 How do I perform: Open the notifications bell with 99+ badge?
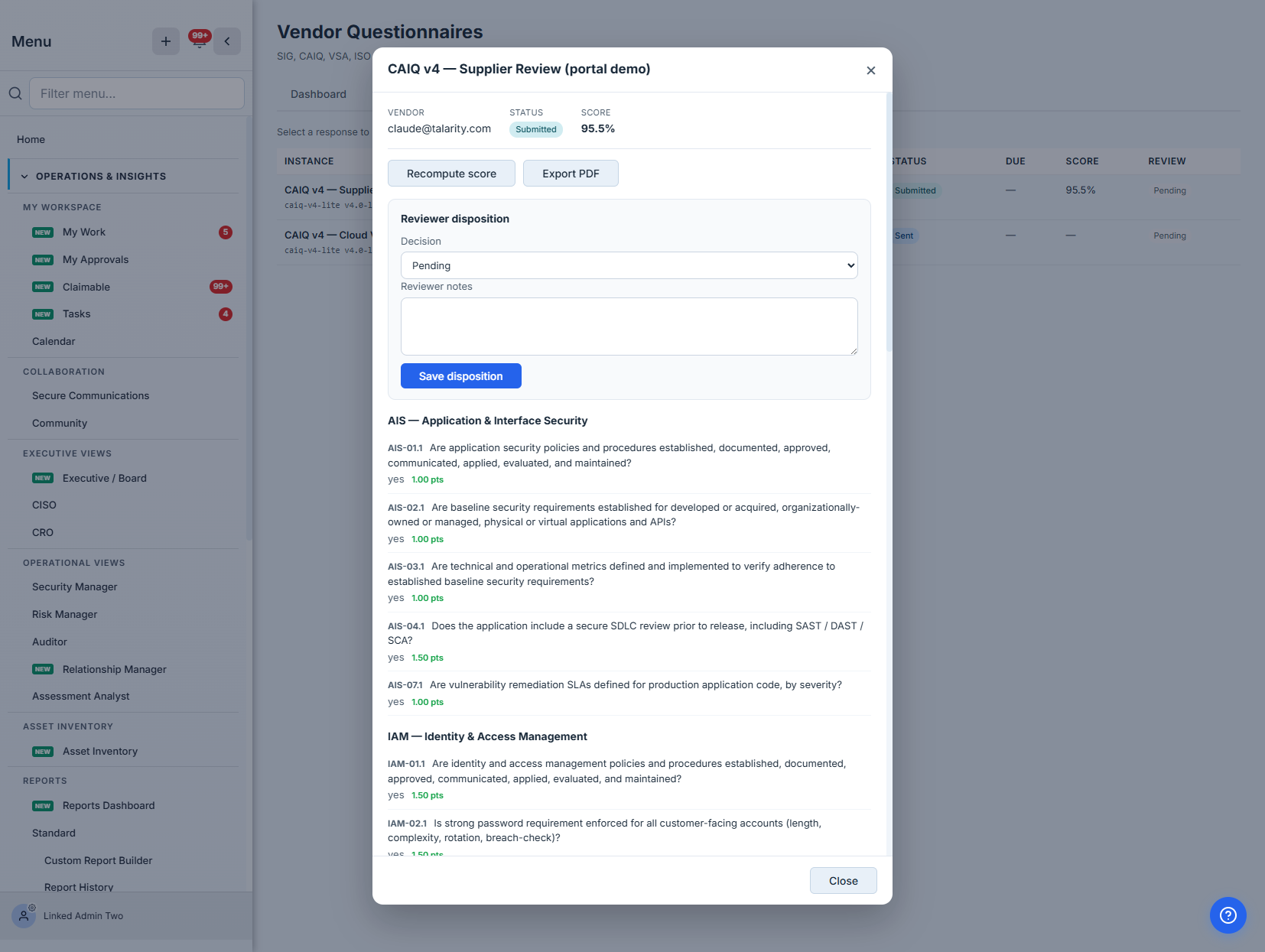[x=200, y=41]
